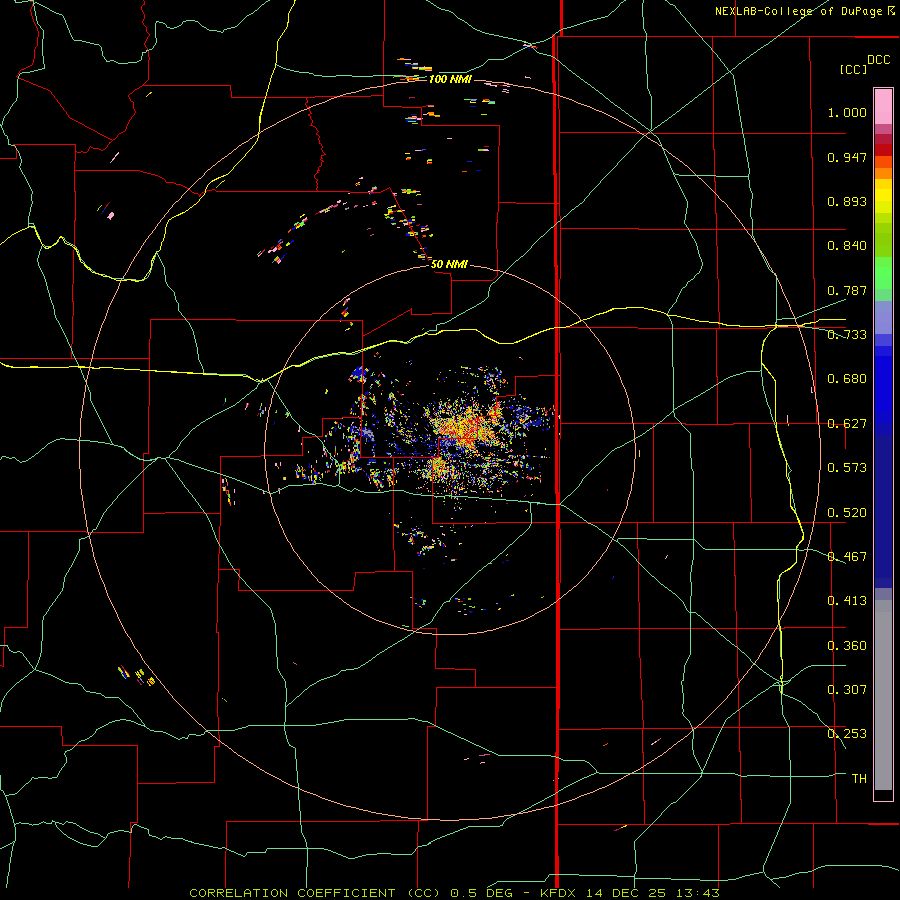Screen dimensions: 900x900
Task: Click the red swatch on the color bar
Action: (883, 150)
